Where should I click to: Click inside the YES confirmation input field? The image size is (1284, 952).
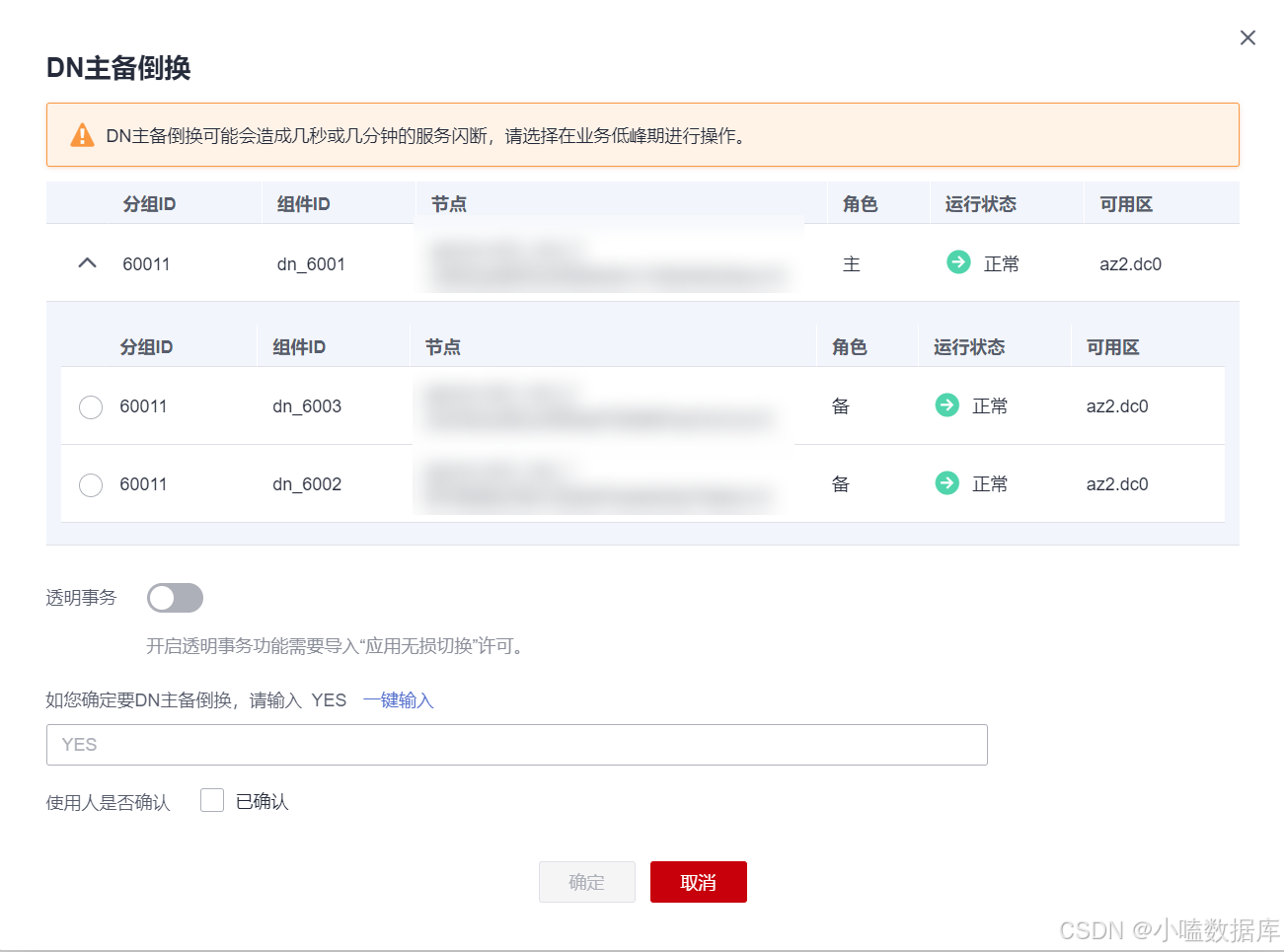pos(517,744)
